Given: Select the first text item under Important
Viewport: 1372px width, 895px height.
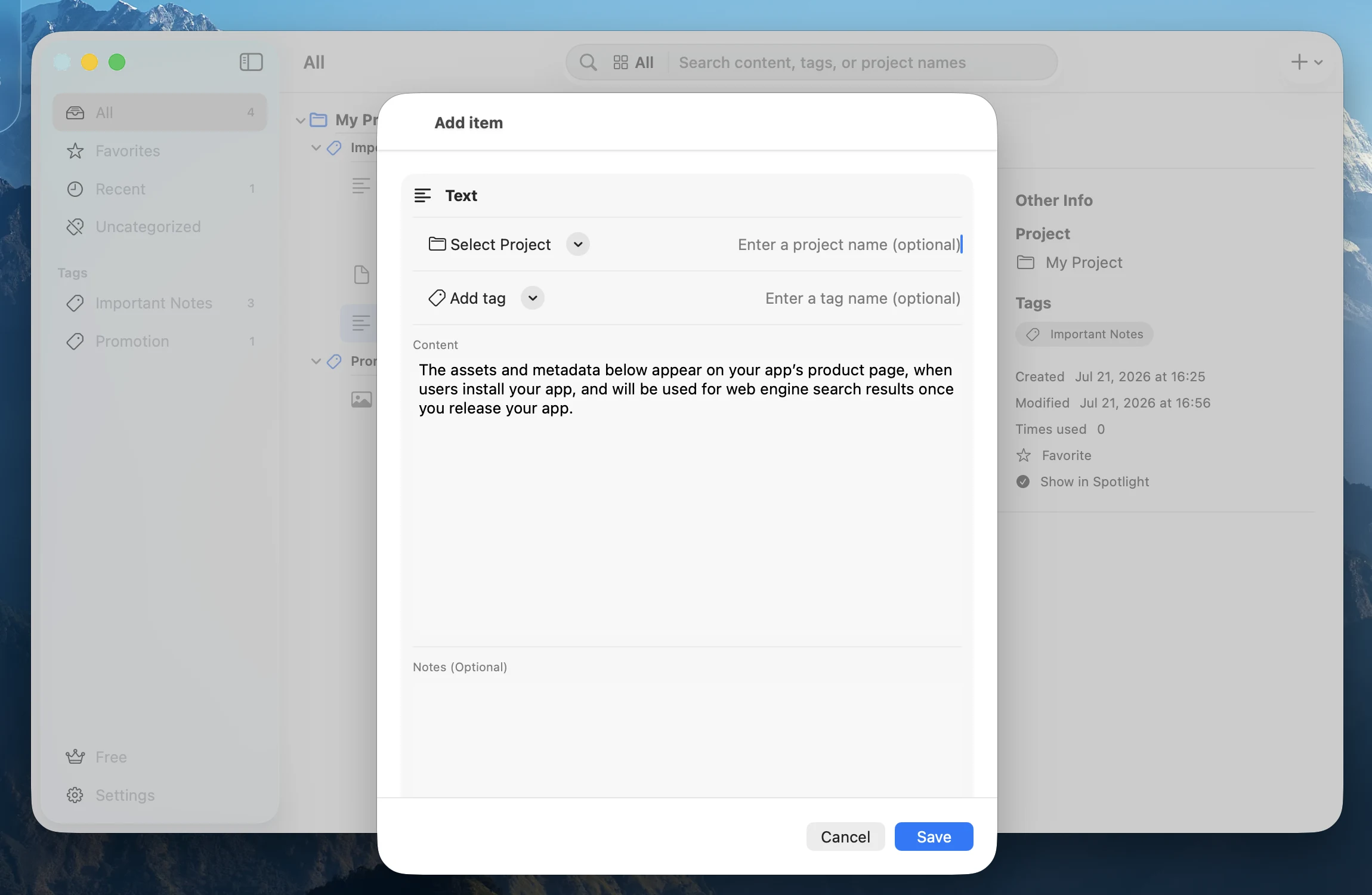Looking at the screenshot, I should (361, 186).
